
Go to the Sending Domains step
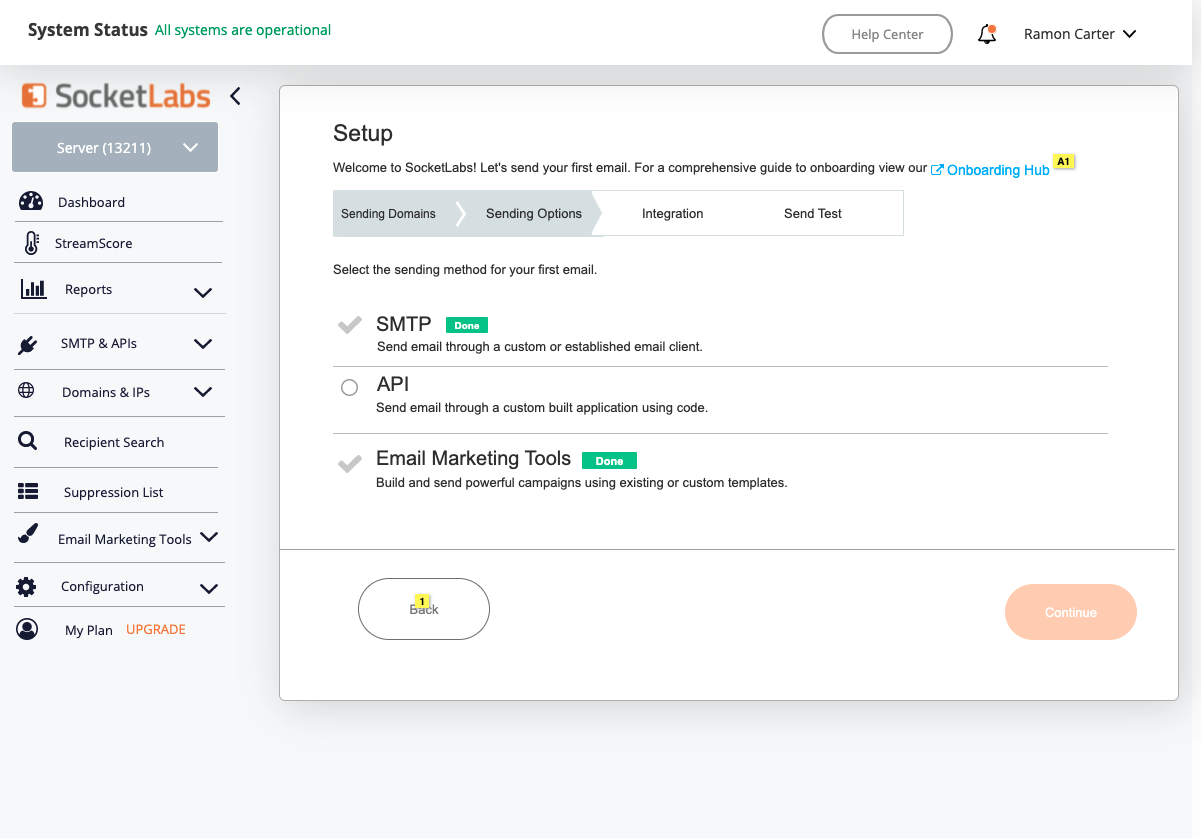[x=388, y=213]
